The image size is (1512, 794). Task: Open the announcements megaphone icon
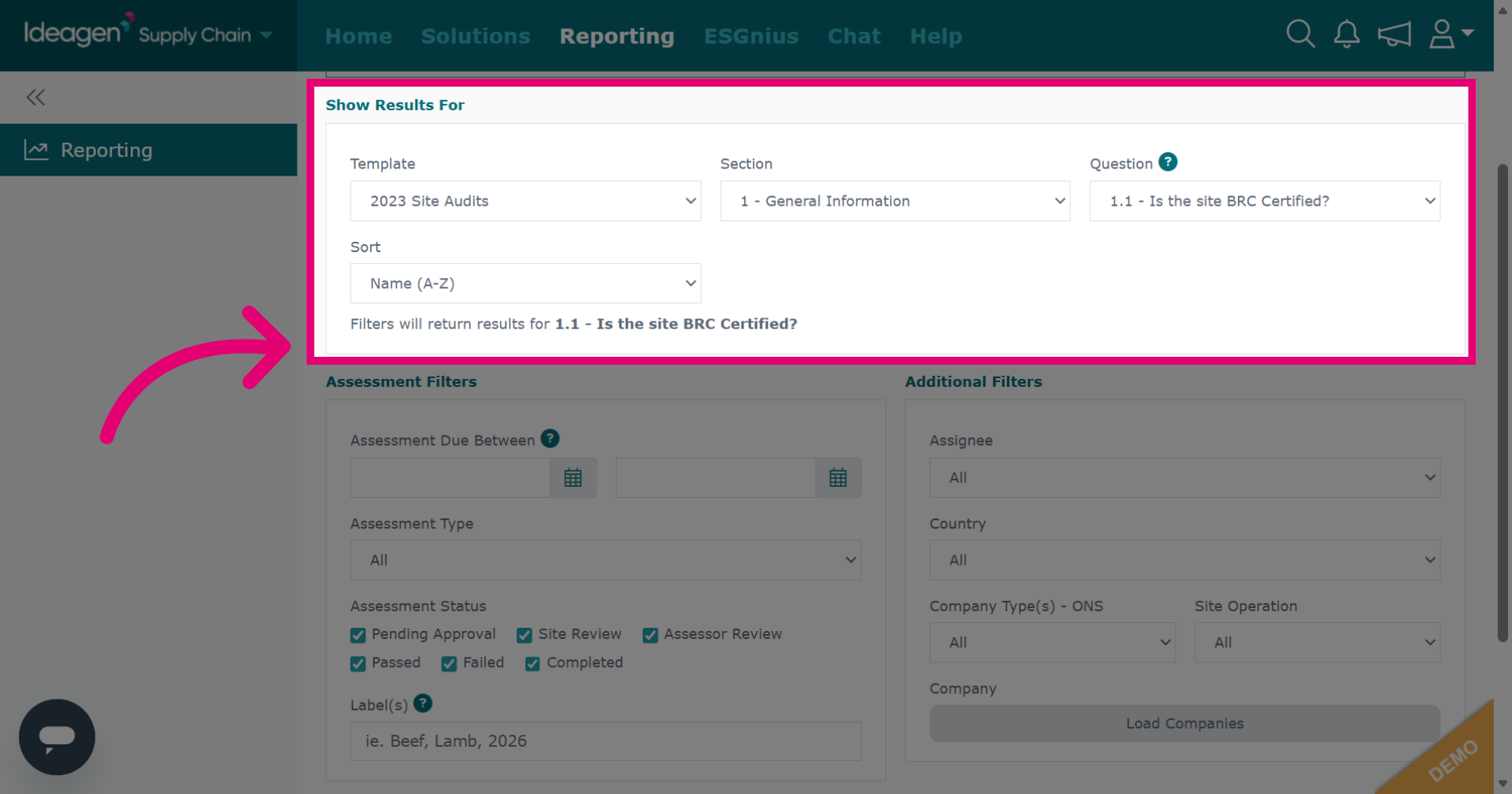(1394, 34)
